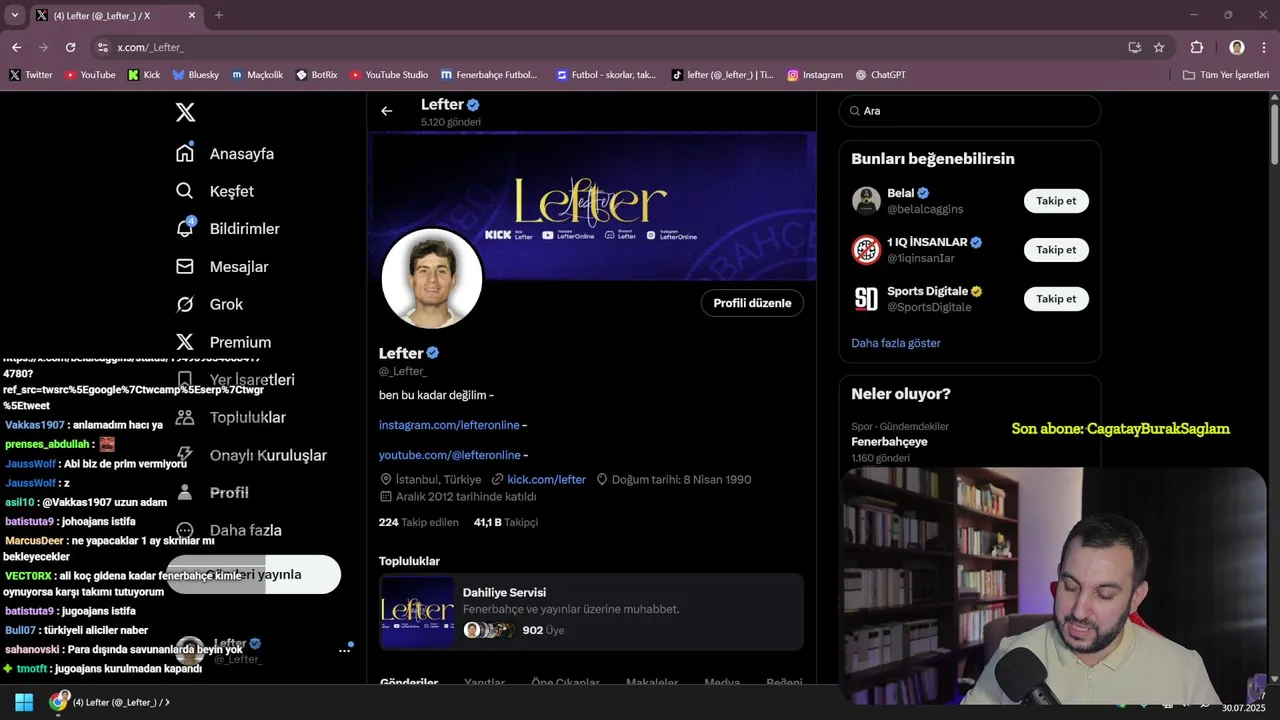Open Belal profile avatar suggestion
Viewport: 1280px width, 720px height.
pyautogui.click(x=866, y=201)
